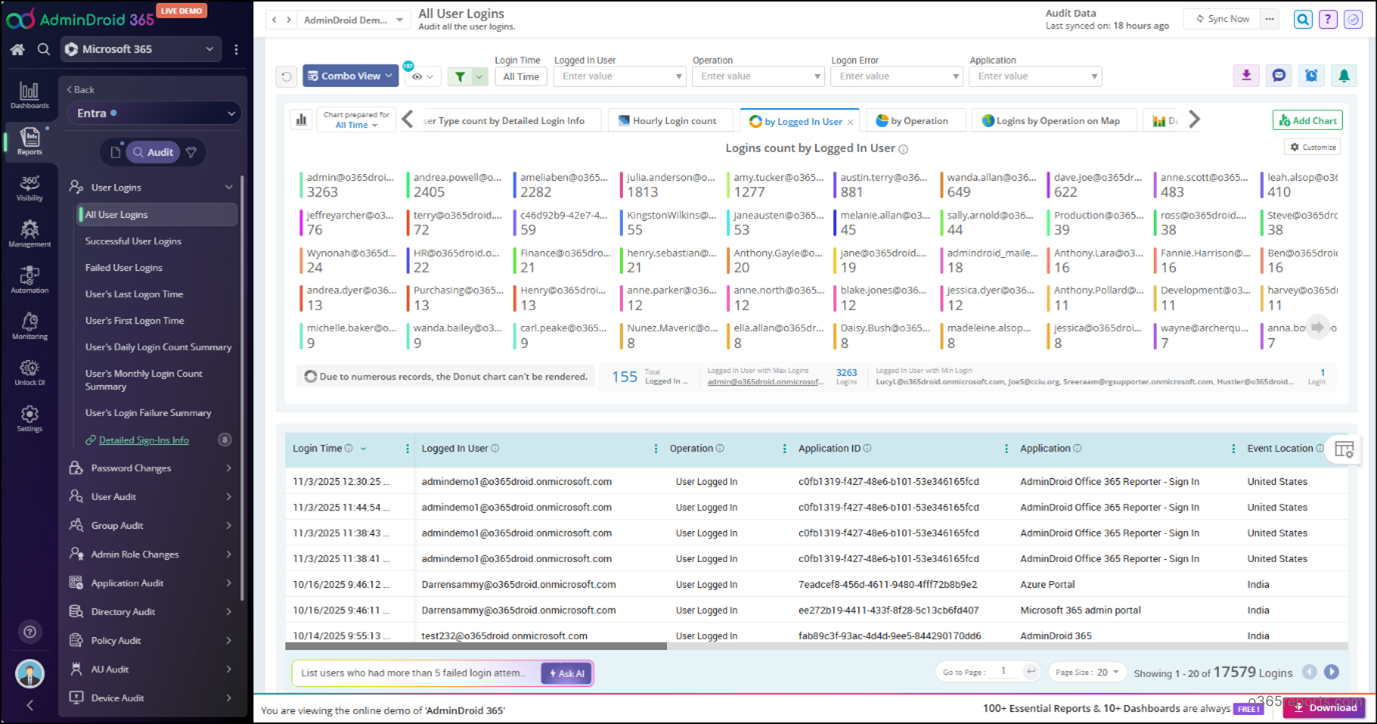Open the column chooser icon on the table
The image size is (1377, 724).
coord(1344,450)
